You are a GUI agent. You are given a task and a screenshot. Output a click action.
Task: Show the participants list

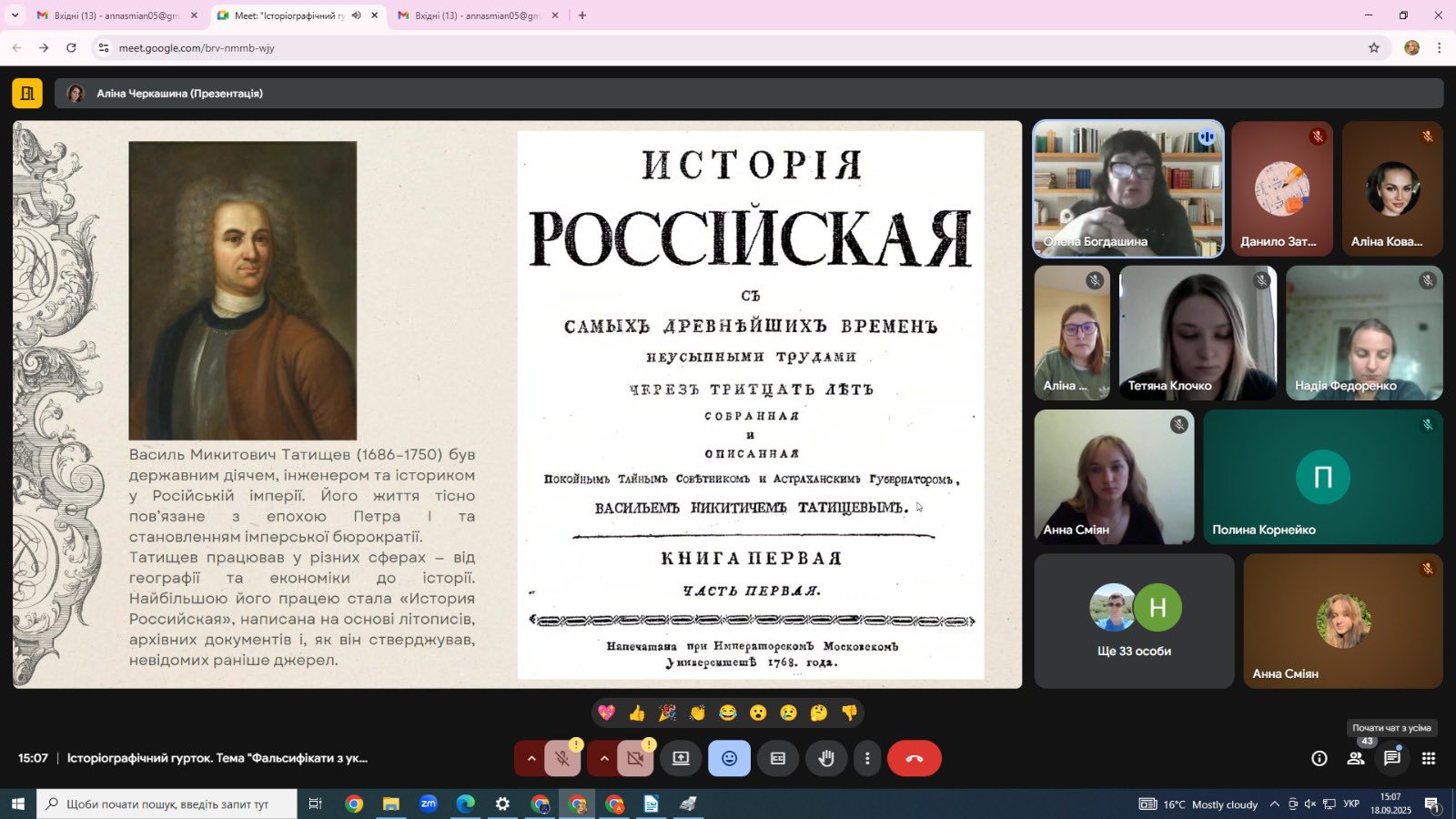pos(1356,758)
